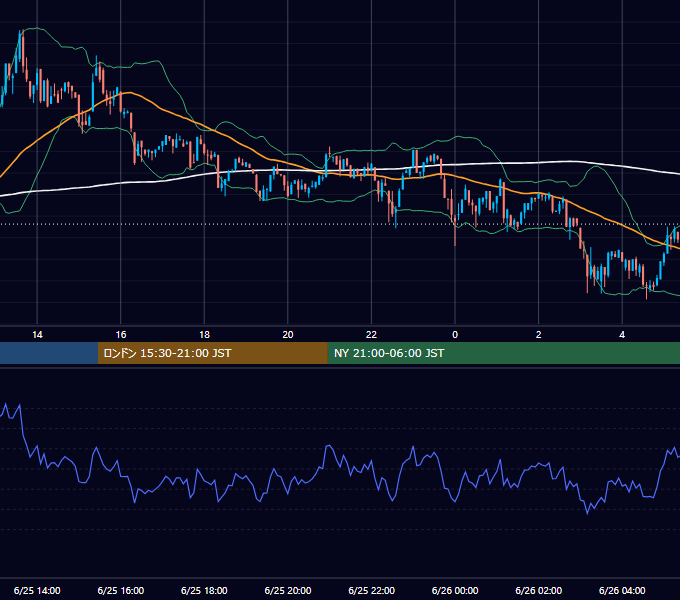Click the blue session bar before London
This screenshot has width=680, height=600.
click(x=49, y=353)
